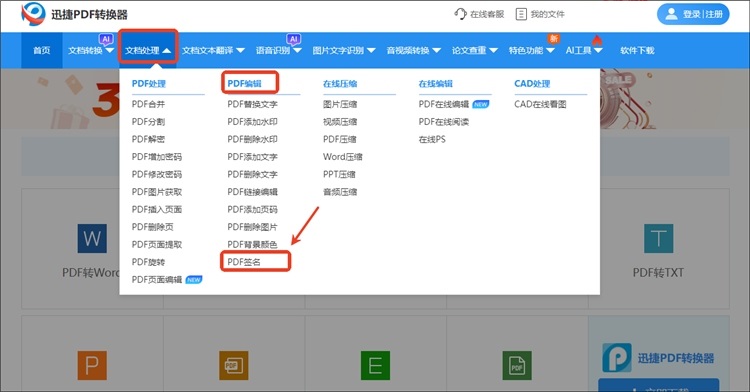Viewport: 750px width, 392px height.
Task: Click the green E Excel icon
Action: pyautogui.click(x=375, y=365)
